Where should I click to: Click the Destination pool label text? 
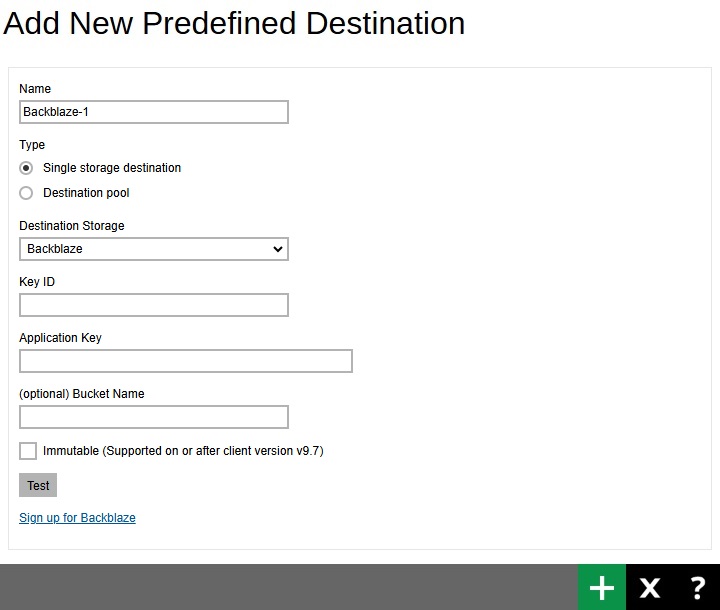point(86,193)
